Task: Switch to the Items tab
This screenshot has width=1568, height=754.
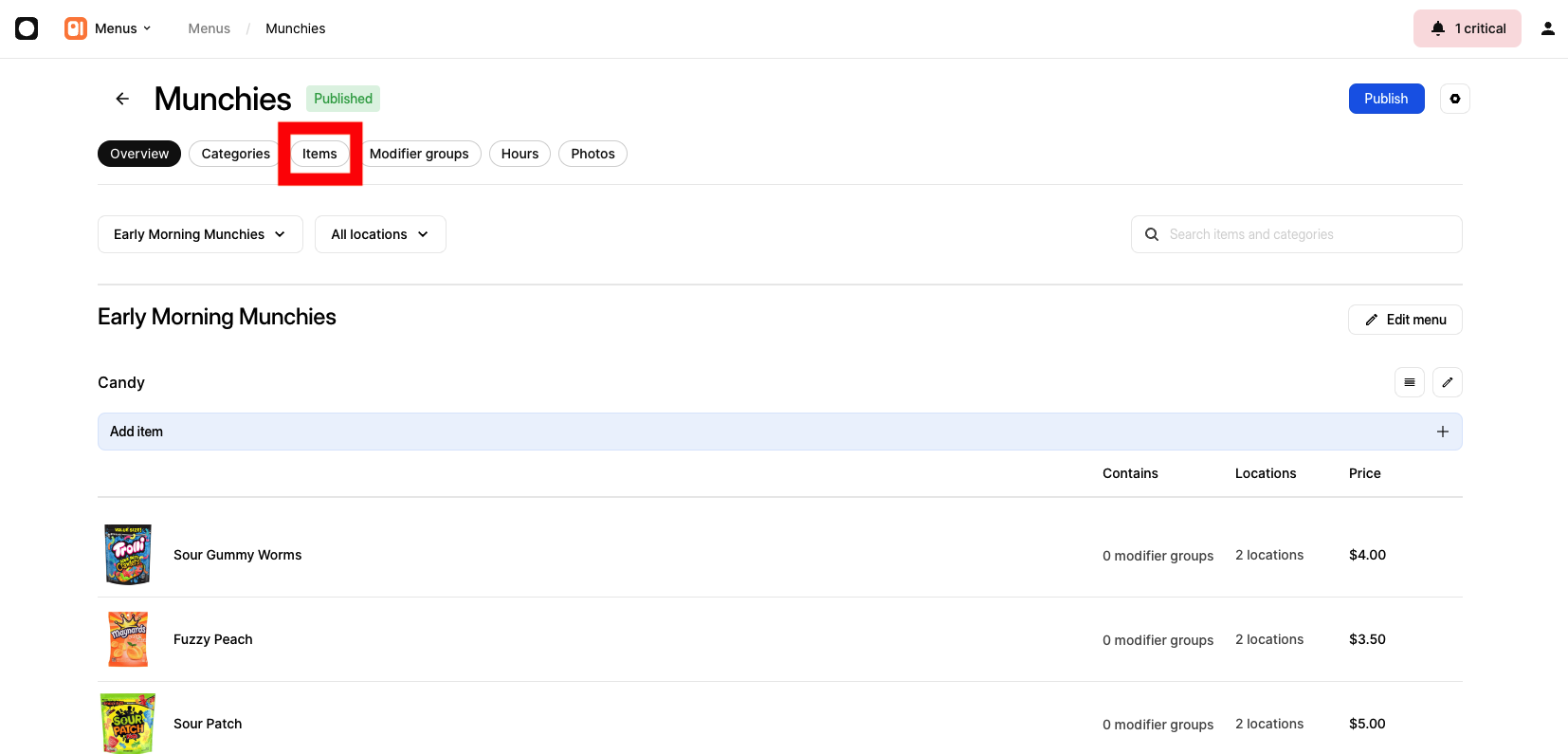Action: (x=319, y=154)
